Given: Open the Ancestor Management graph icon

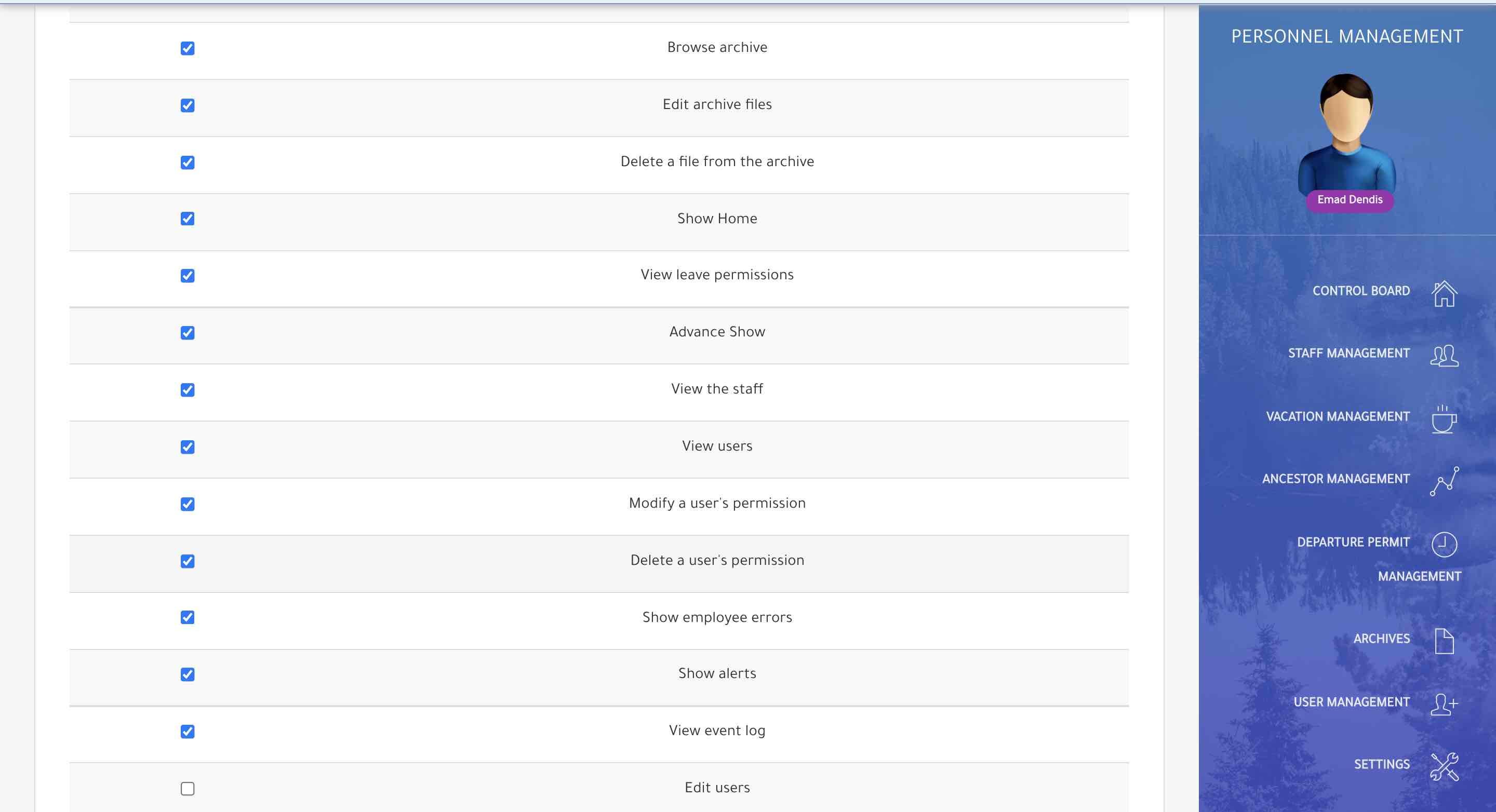Looking at the screenshot, I should 1444,481.
